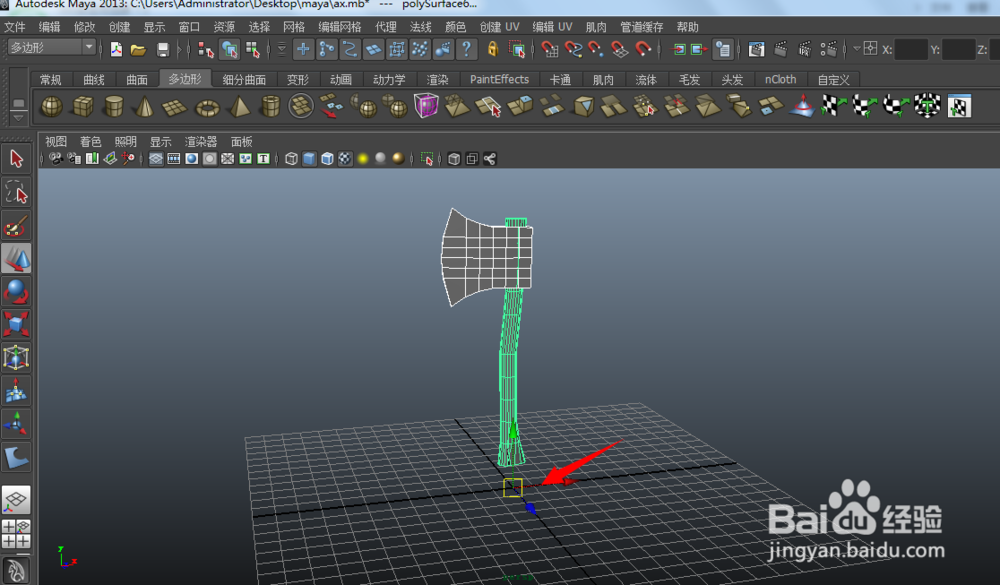Toggle snap to view planes magnet
Viewport: 1000px width, 585px height.
tap(619, 49)
